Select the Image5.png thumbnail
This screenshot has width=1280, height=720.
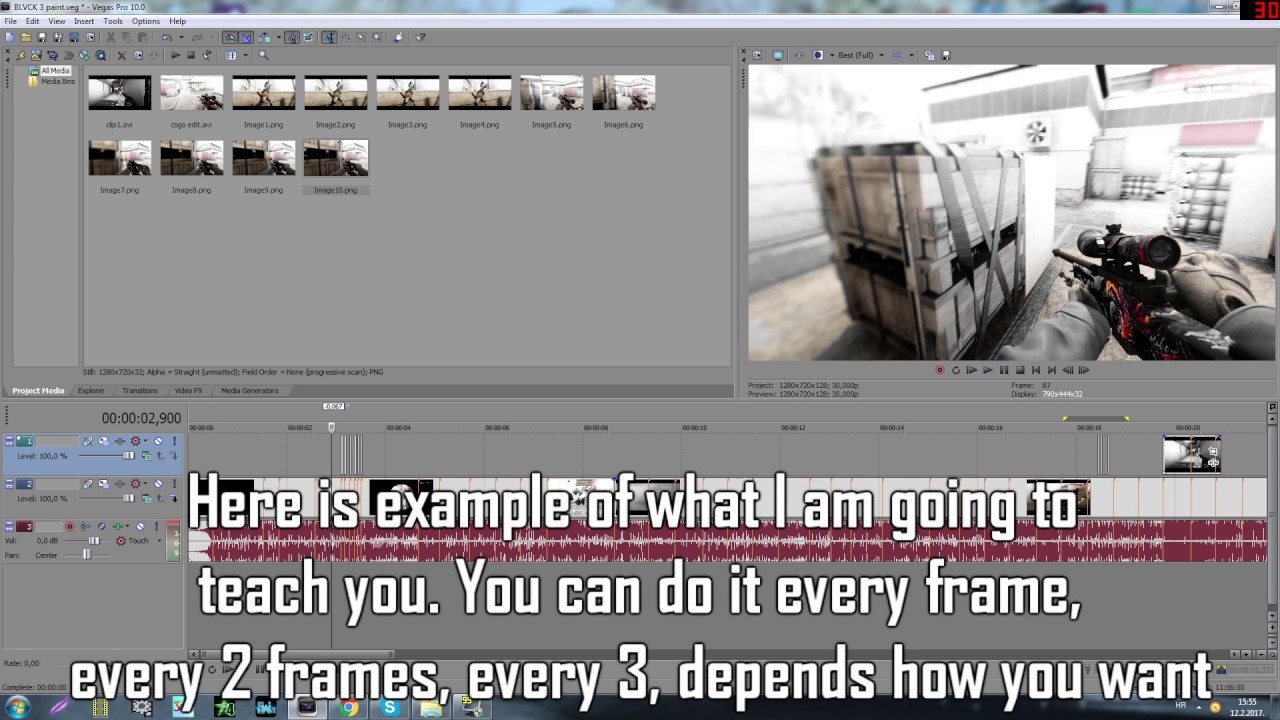(x=551, y=93)
